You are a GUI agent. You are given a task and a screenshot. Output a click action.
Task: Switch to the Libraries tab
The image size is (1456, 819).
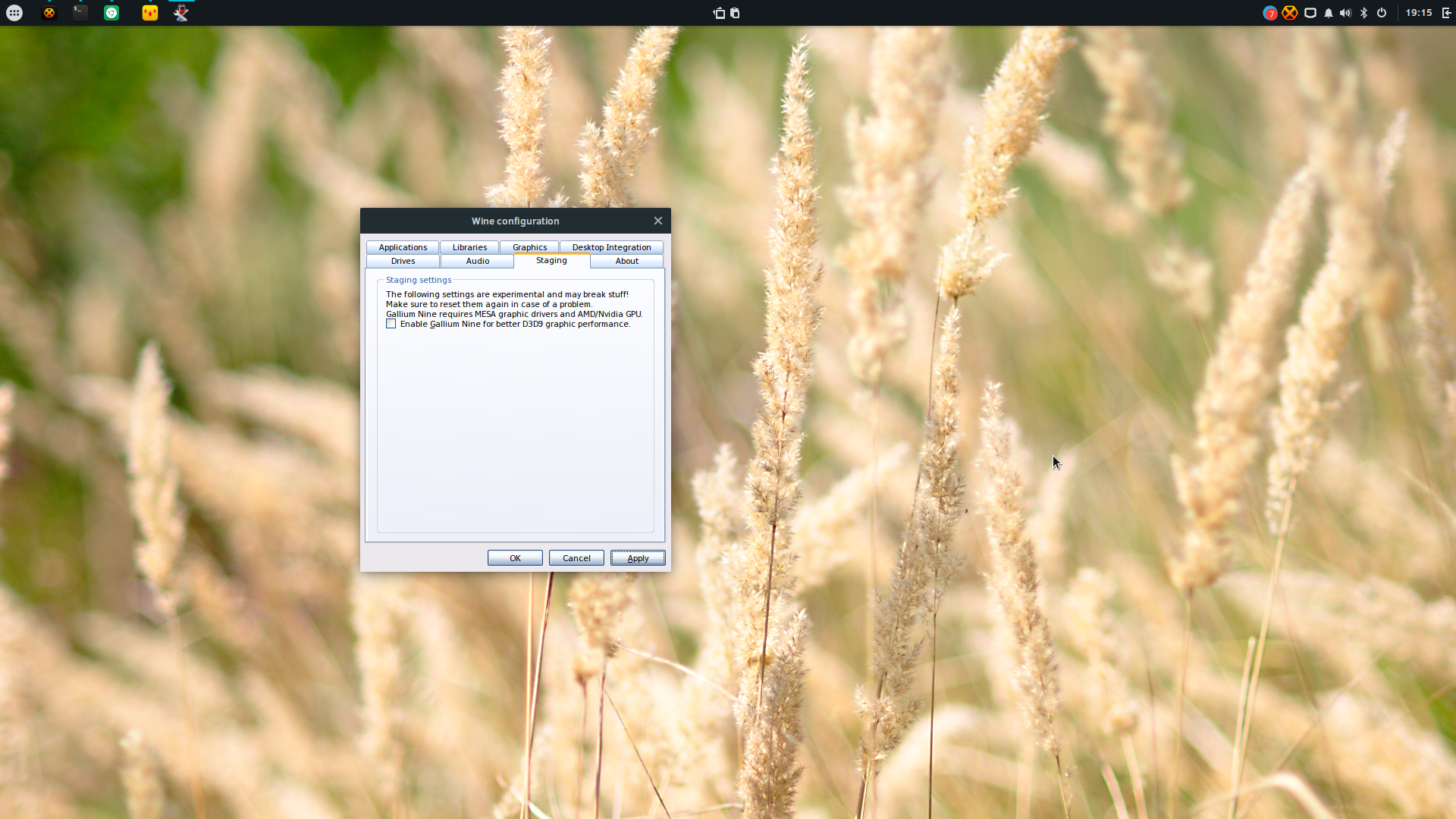469,247
